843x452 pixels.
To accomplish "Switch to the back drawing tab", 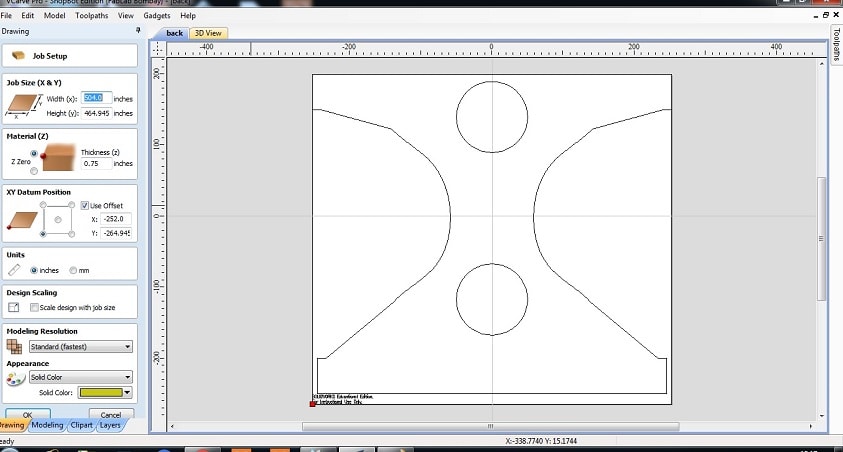I will (174, 33).
